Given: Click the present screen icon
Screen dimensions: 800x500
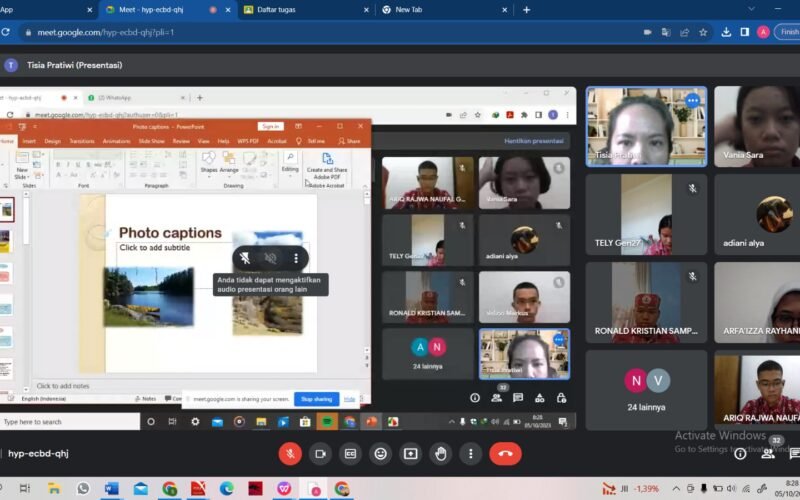Looking at the screenshot, I should pyautogui.click(x=410, y=453).
